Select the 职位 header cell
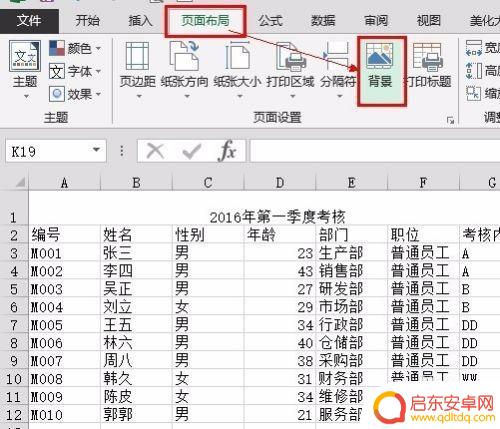Image resolution: width=500 pixels, height=429 pixels. (x=423, y=235)
